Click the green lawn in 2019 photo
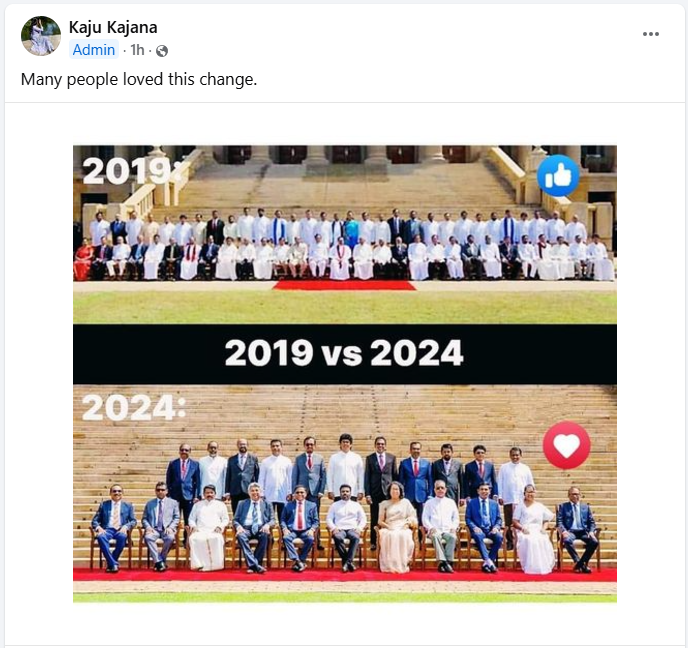The image size is (688, 648). pos(344,307)
